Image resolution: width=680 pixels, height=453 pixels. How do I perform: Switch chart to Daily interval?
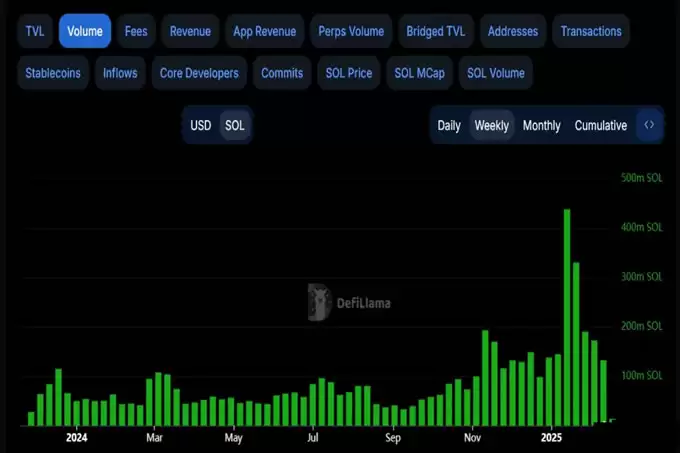449,126
